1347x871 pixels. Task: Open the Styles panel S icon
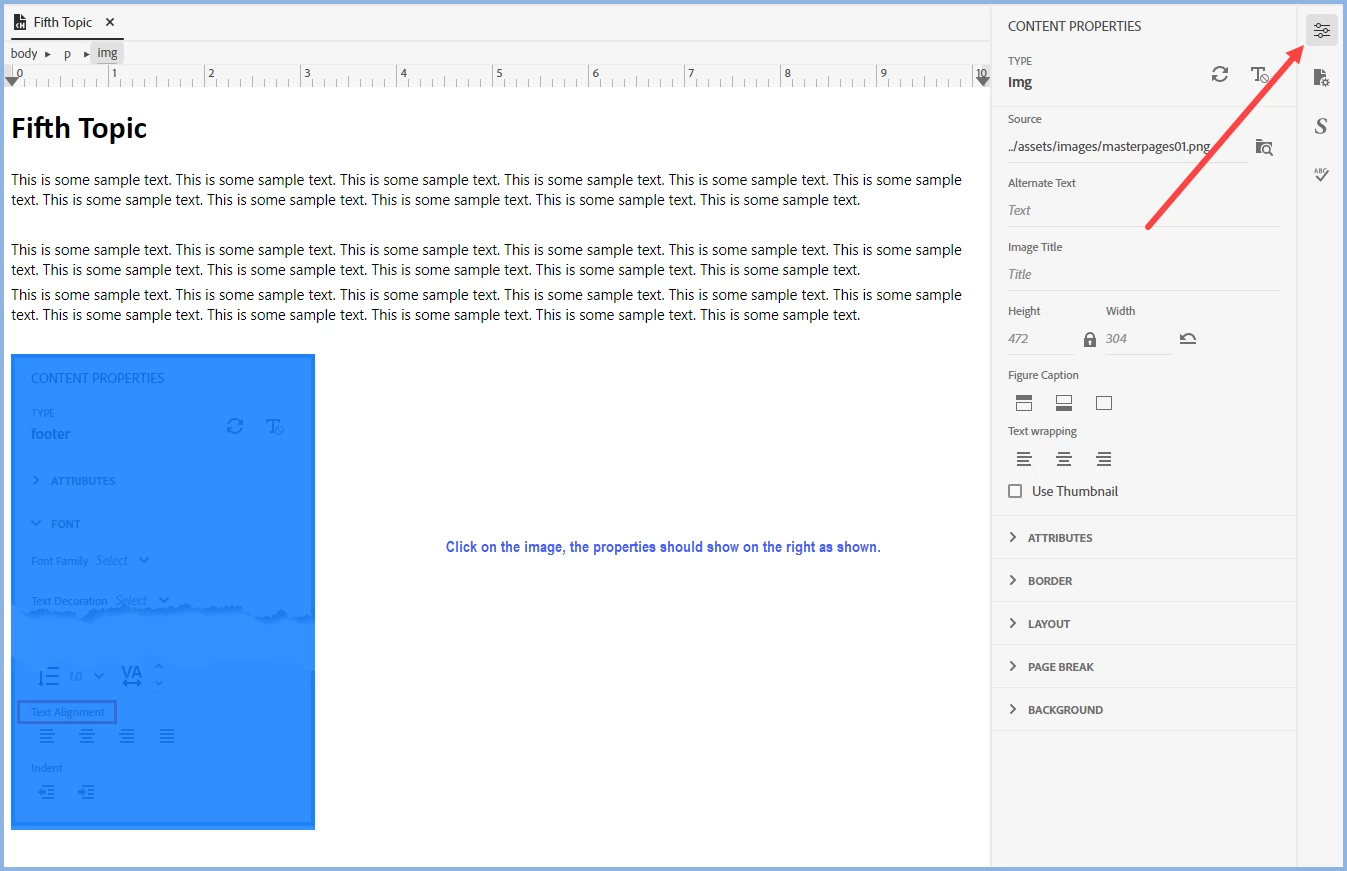(x=1321, y=126)
